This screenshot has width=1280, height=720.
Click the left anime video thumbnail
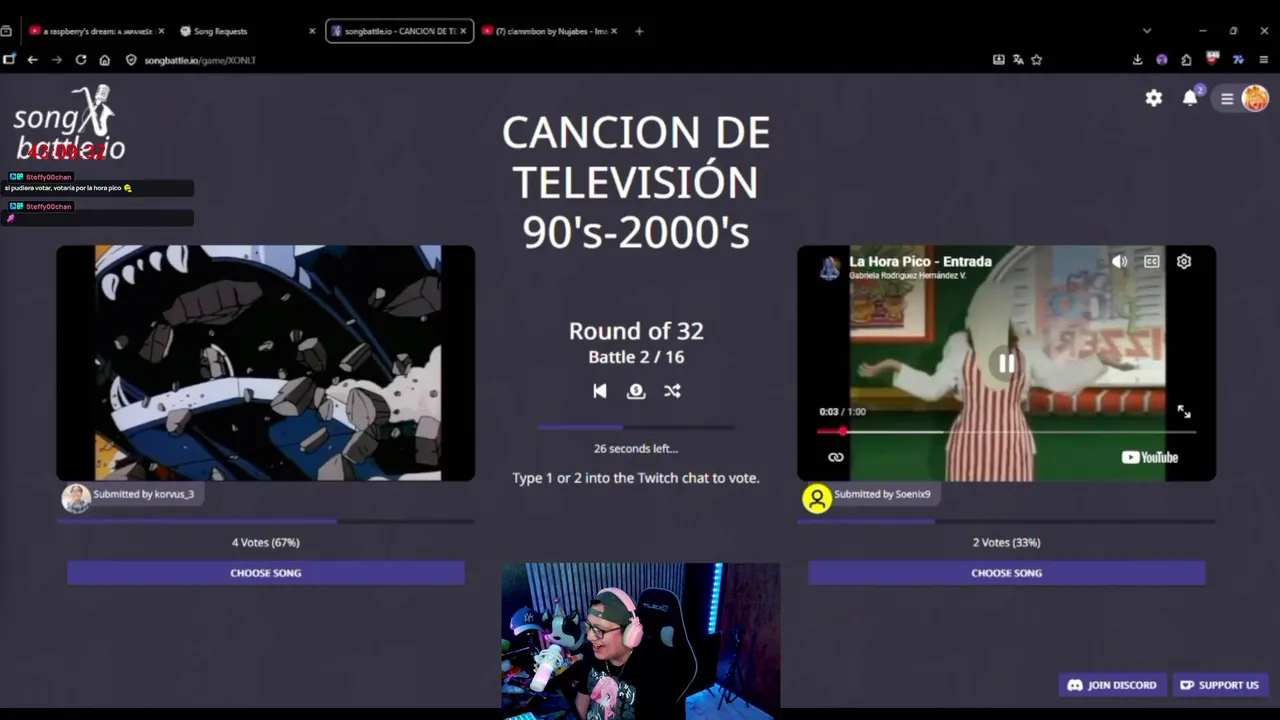point(266,363)
